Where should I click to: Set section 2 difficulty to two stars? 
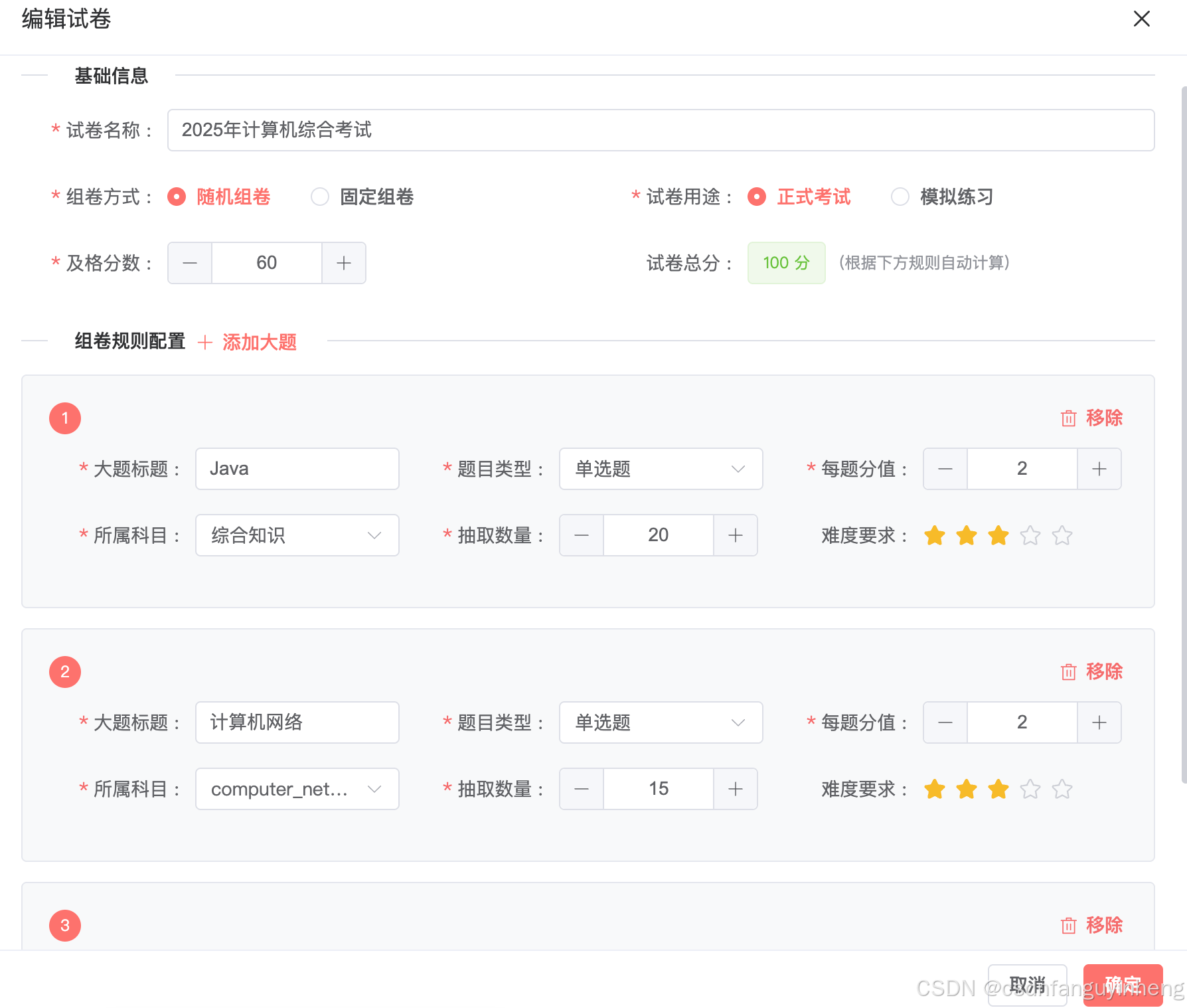pyautogui.click(x=967, y=789)
